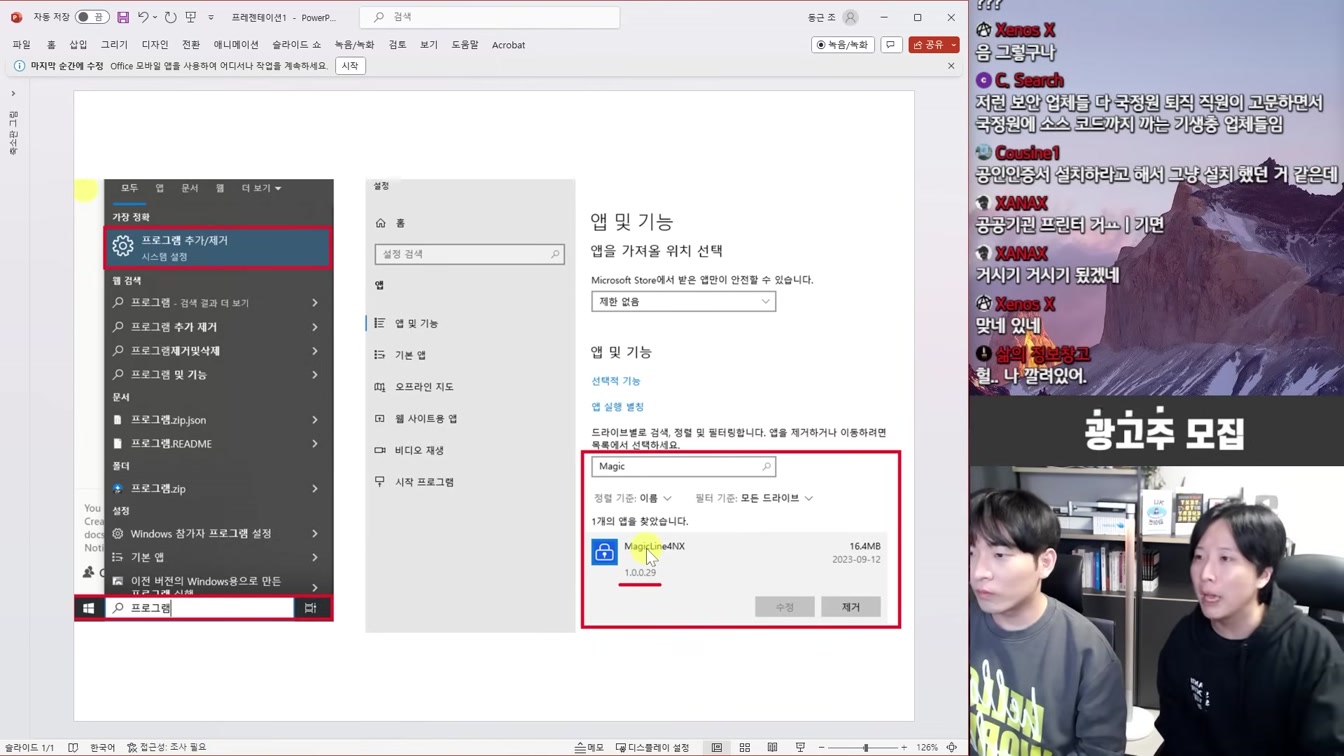Click 제거 button in slide screenshot
This screenshot has height=756, width=1344.
coord(850,607)
